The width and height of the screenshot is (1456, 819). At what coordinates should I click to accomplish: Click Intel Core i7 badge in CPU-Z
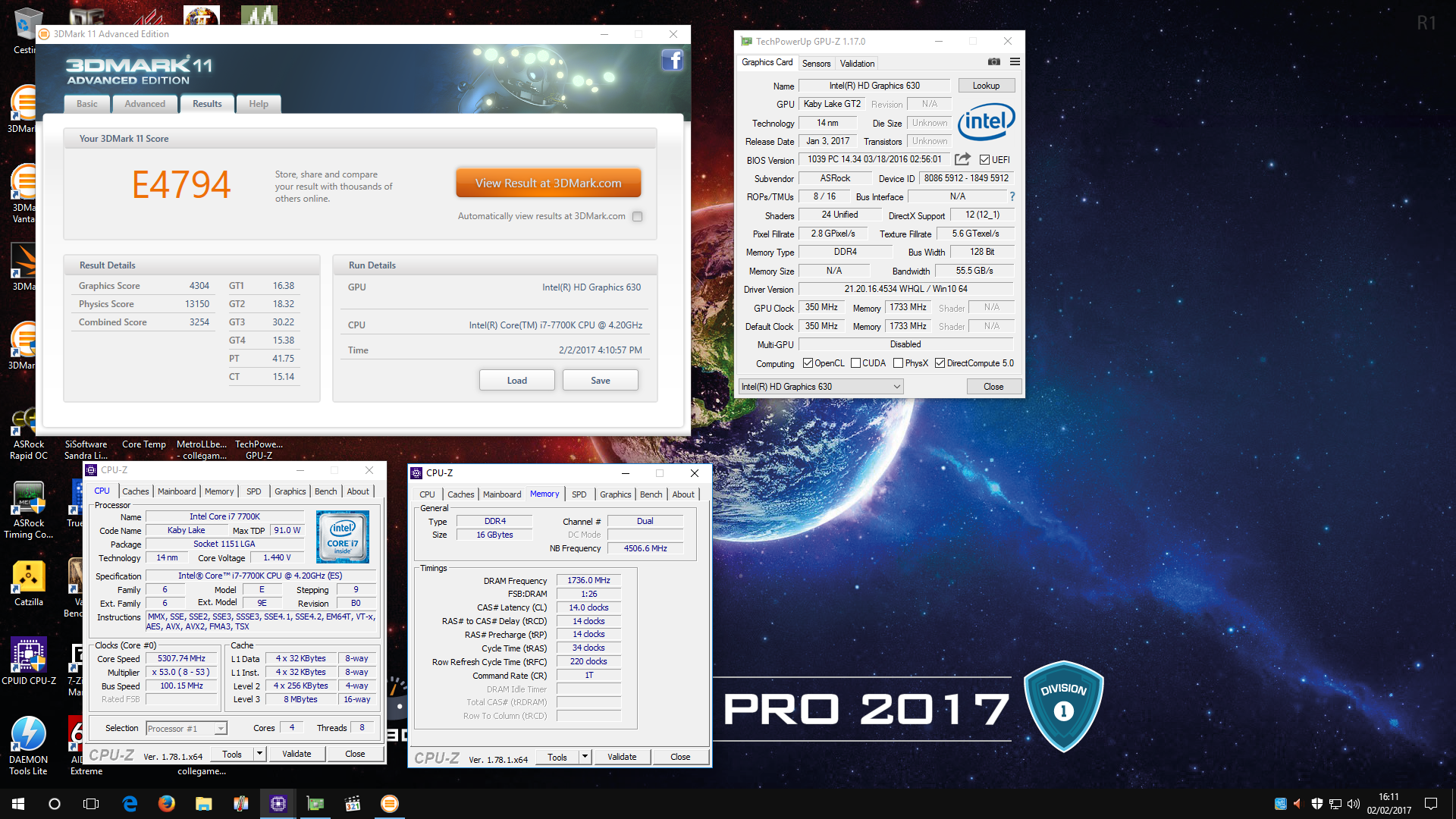(343, 536)
